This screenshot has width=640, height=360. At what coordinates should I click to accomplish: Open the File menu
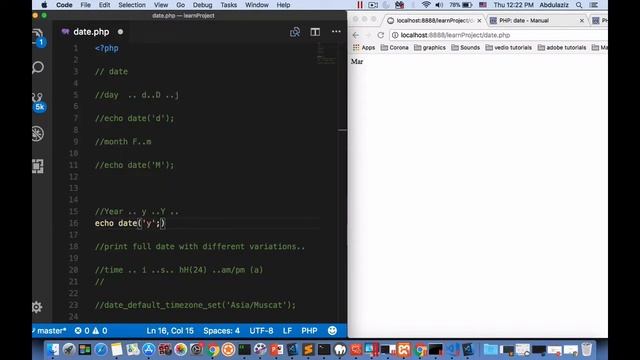[85, 5]
